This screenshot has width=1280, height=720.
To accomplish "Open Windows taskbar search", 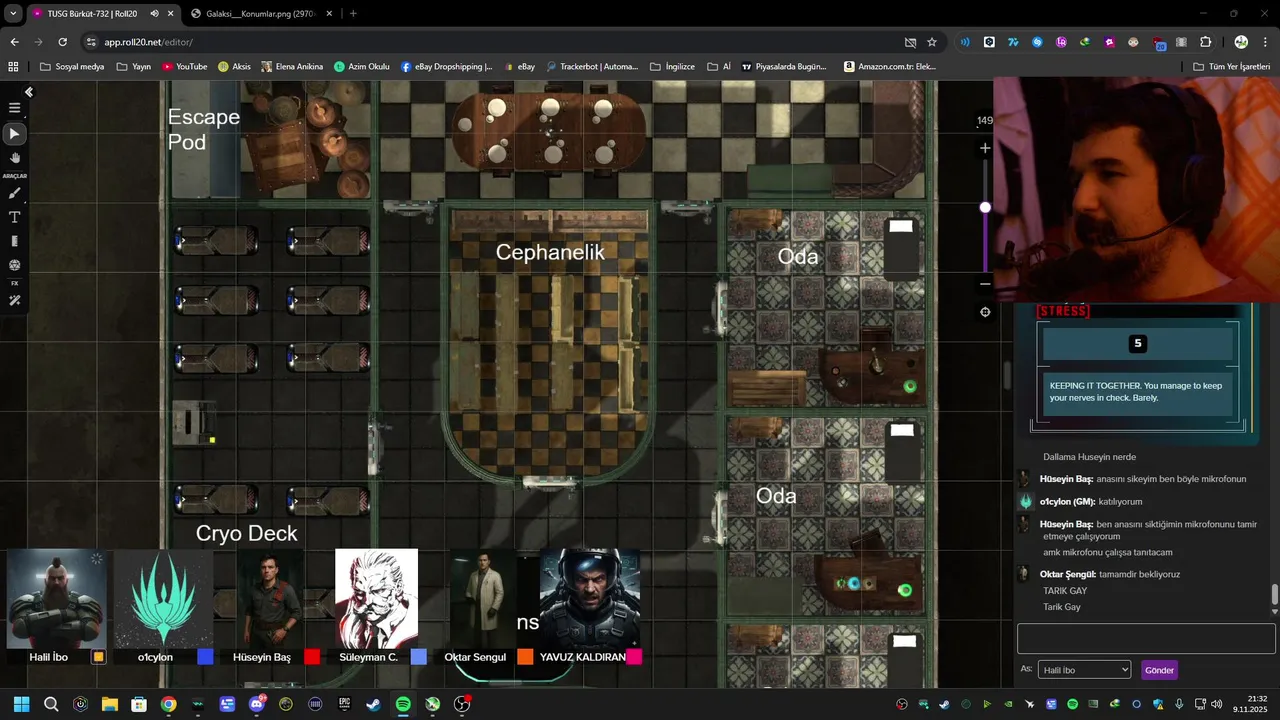I will tap(51, 704).
